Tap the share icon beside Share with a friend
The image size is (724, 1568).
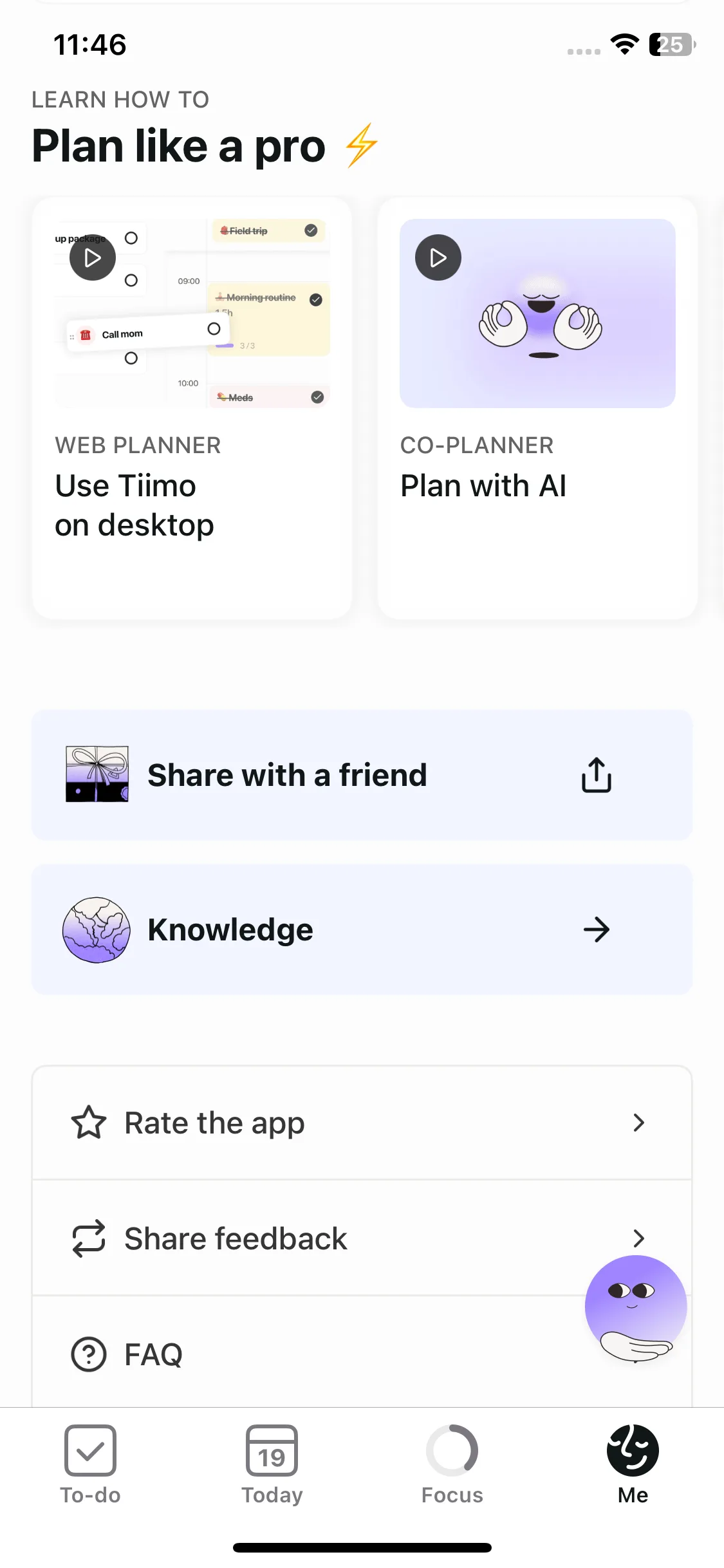tap(596, 774)
